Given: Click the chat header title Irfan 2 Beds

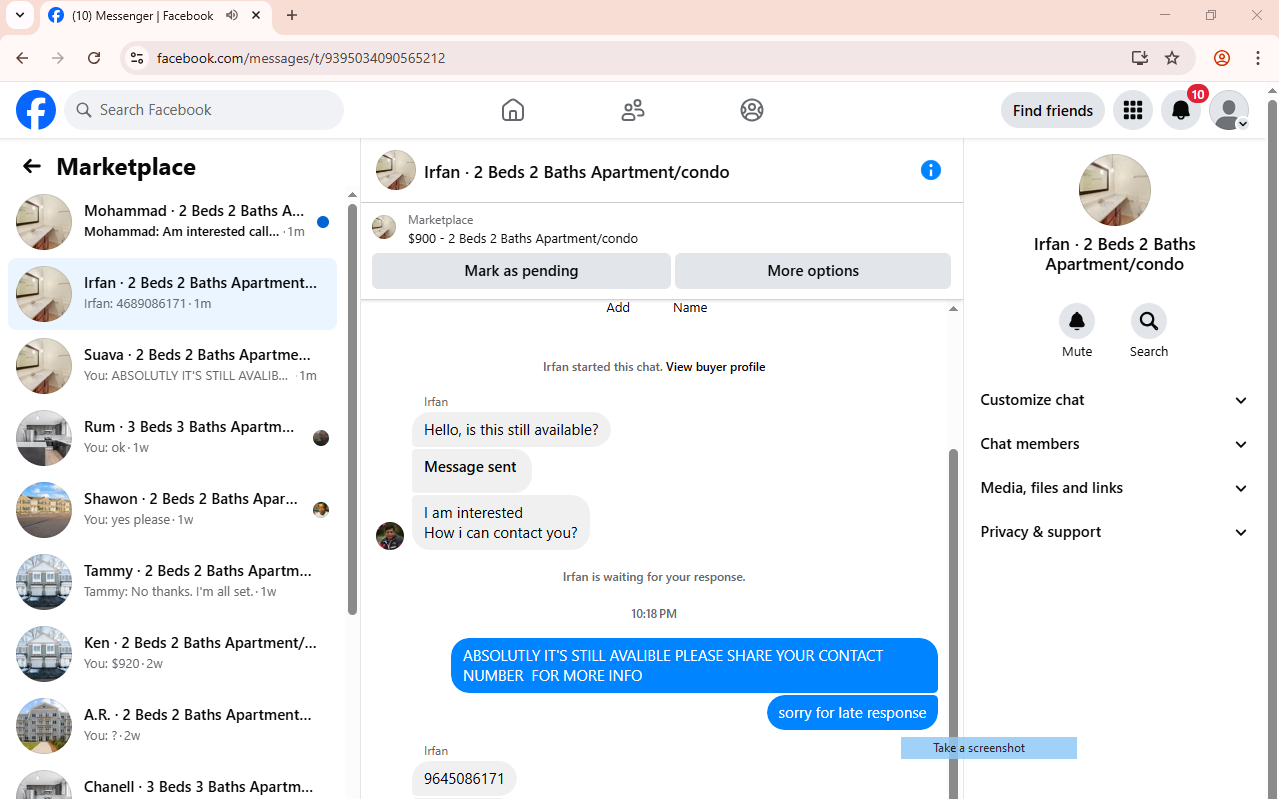Looking at the screenshot, I should click(x=577, y=172).
